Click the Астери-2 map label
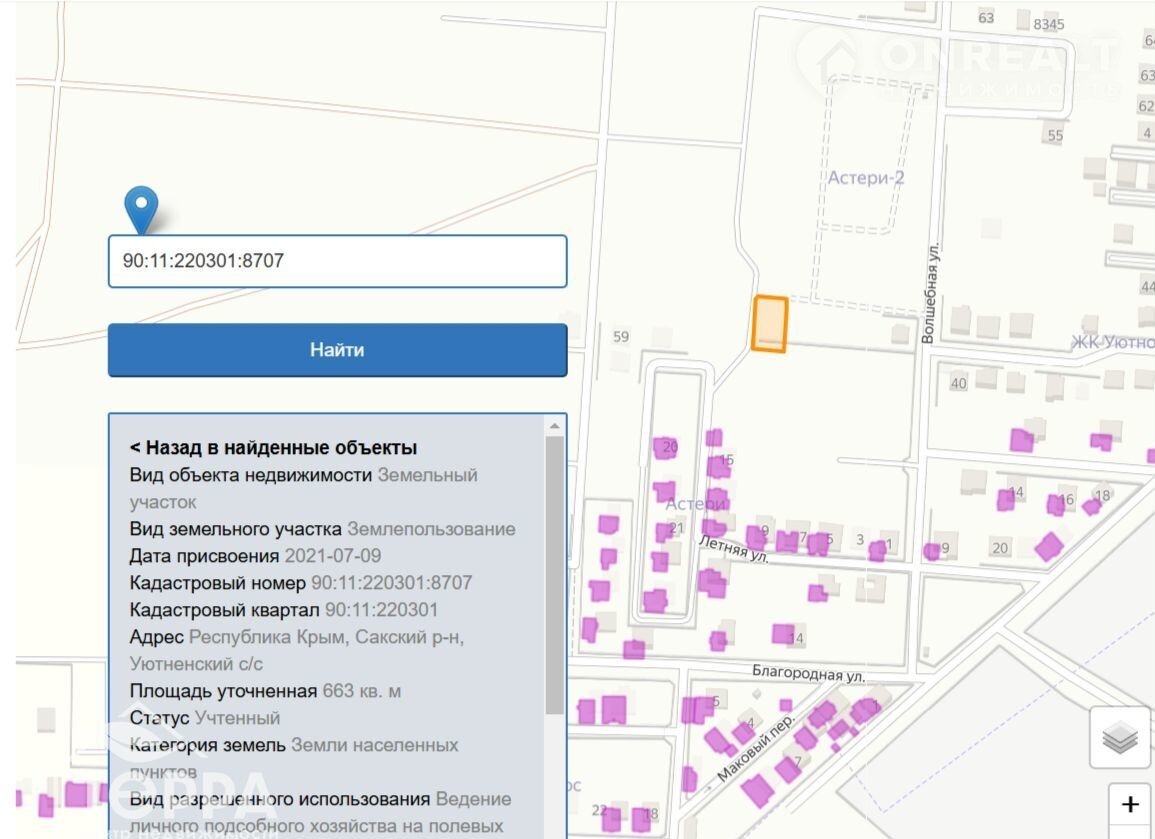 (866, 178)
